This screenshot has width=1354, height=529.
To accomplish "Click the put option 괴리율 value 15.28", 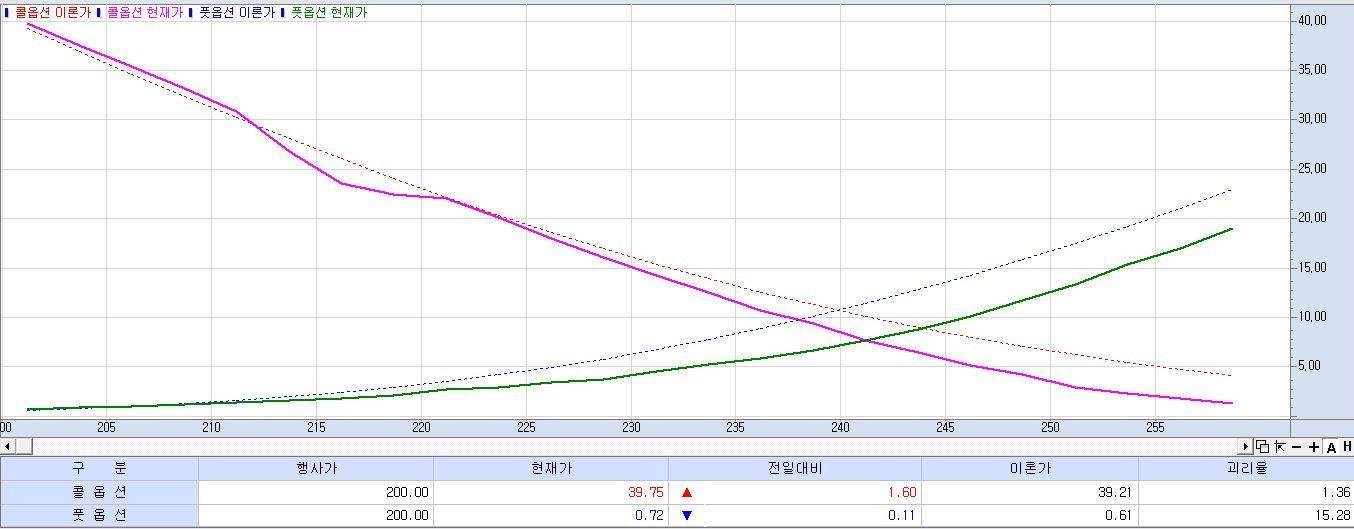I will click(1334, 516).
